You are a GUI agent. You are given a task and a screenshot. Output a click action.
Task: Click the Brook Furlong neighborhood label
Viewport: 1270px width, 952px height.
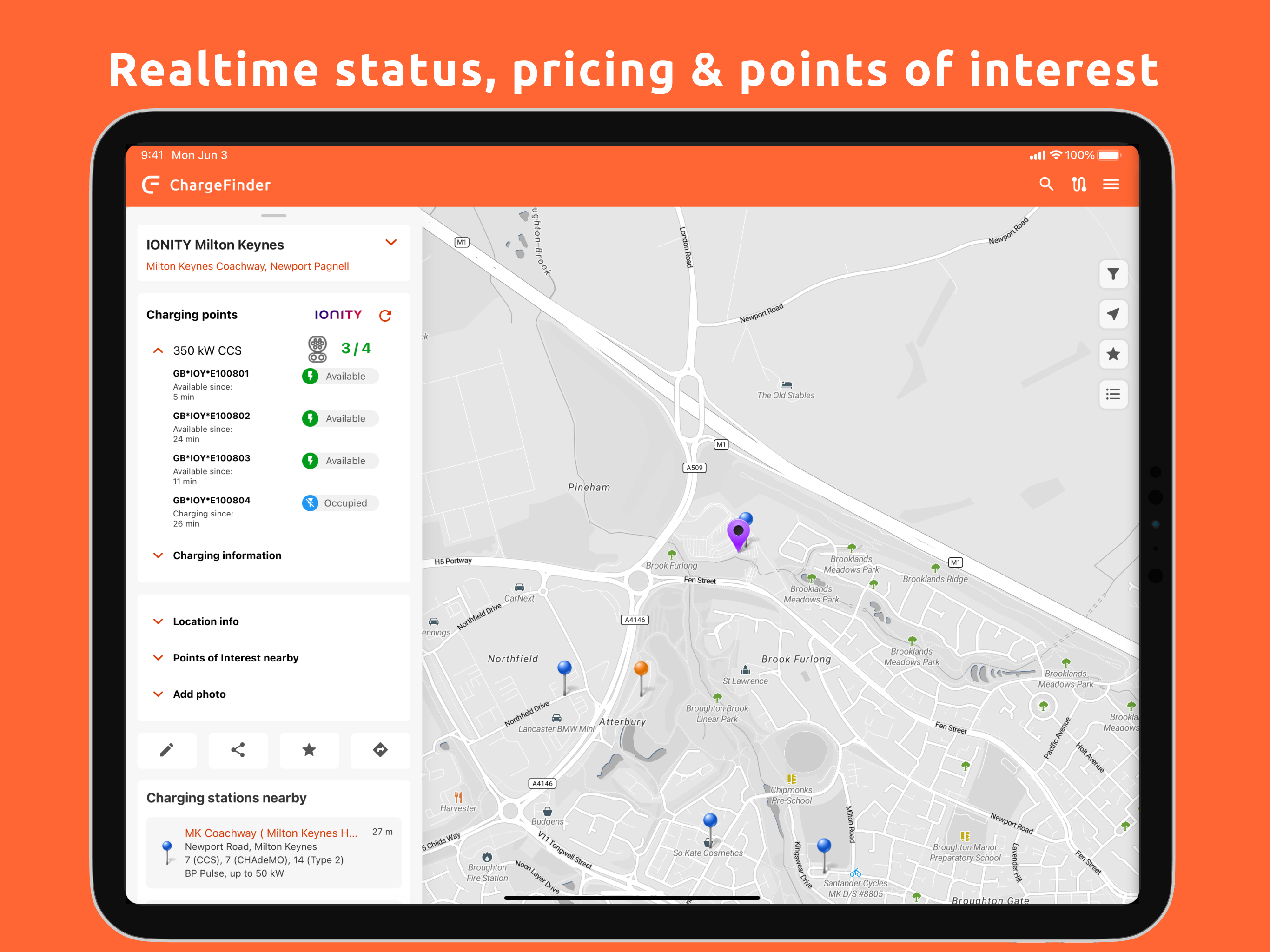pos(796,659)
